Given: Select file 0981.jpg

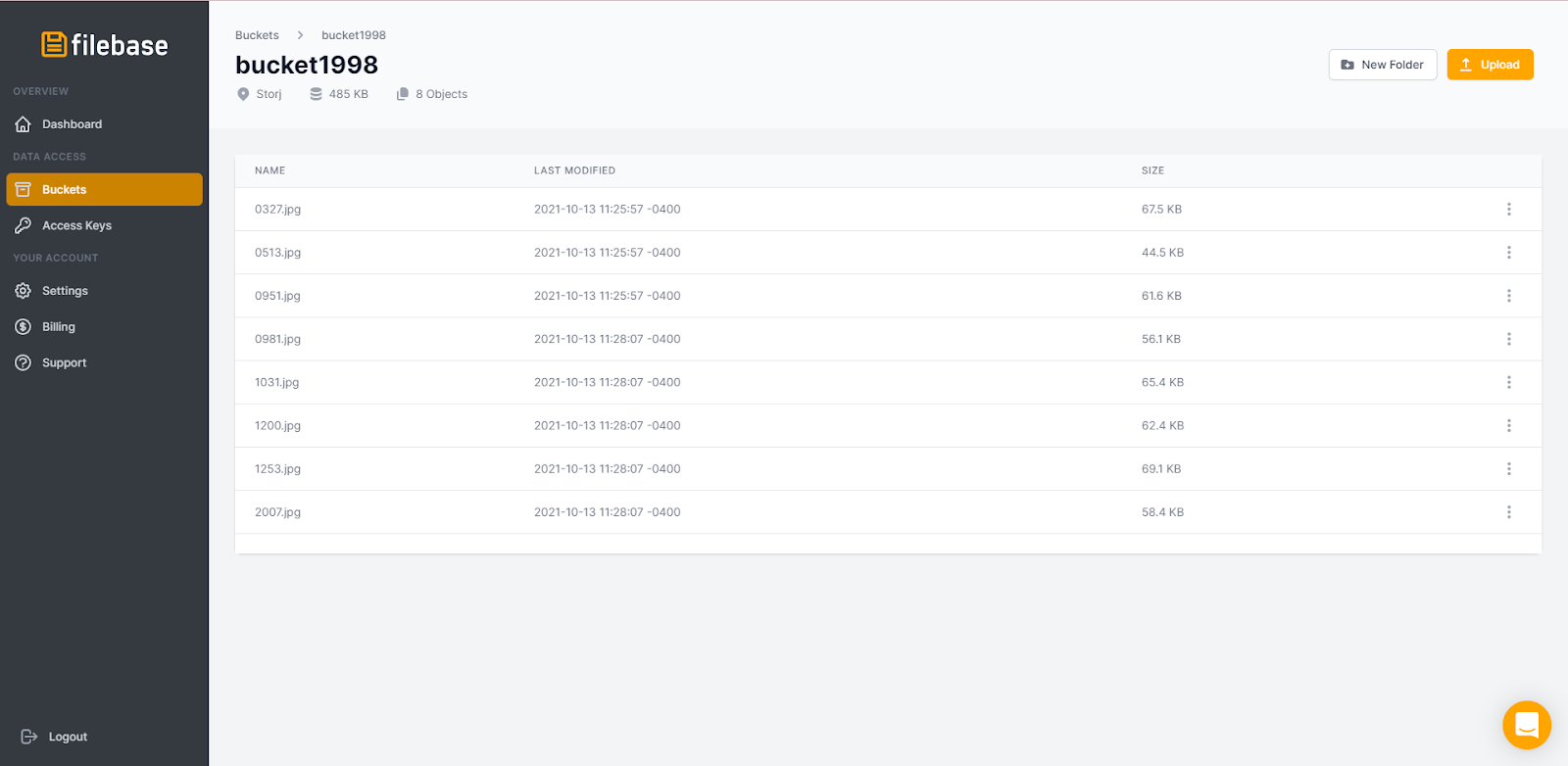Looking at the screenshot, I should point(278,339).
